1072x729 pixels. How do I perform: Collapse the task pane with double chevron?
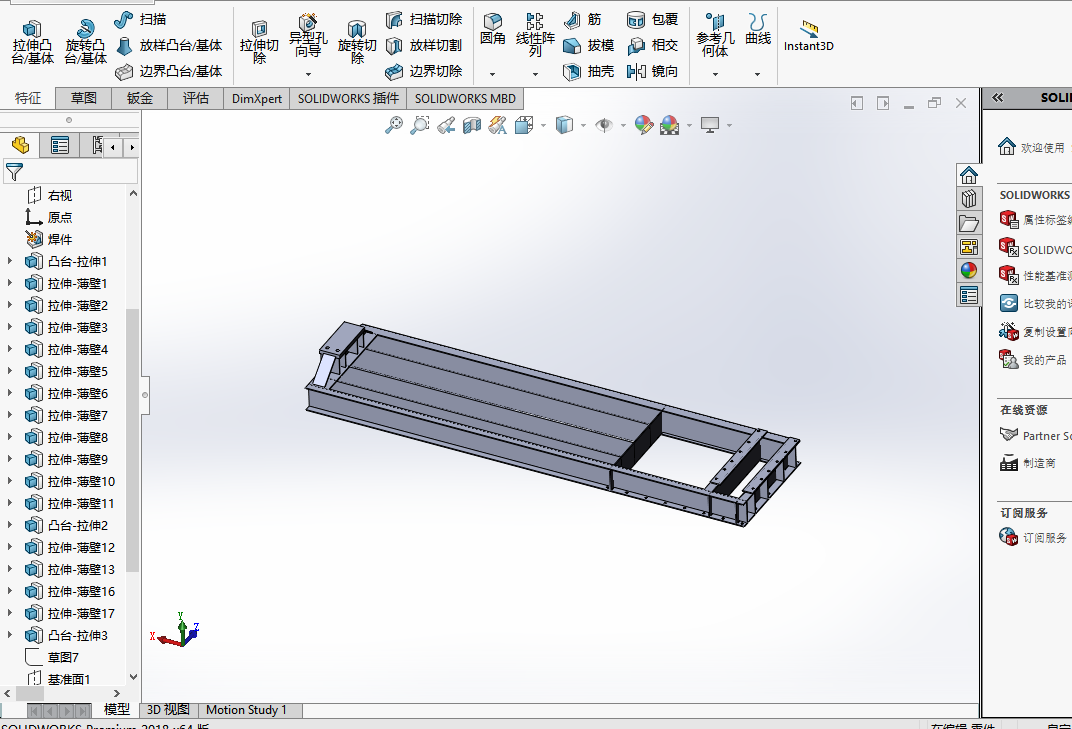pyautogui.click(x=997, y=98)
